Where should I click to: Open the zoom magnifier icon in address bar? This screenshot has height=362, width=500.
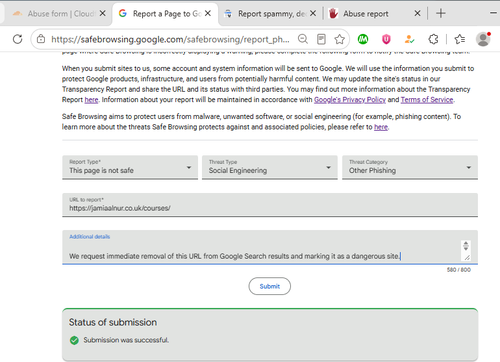[303, 39]
